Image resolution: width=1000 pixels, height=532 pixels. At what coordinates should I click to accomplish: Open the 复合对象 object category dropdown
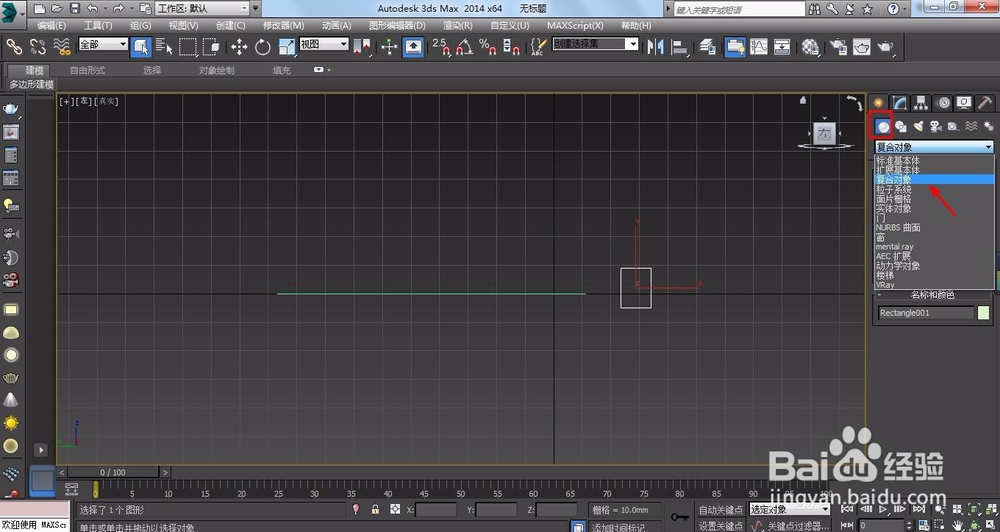934,147
